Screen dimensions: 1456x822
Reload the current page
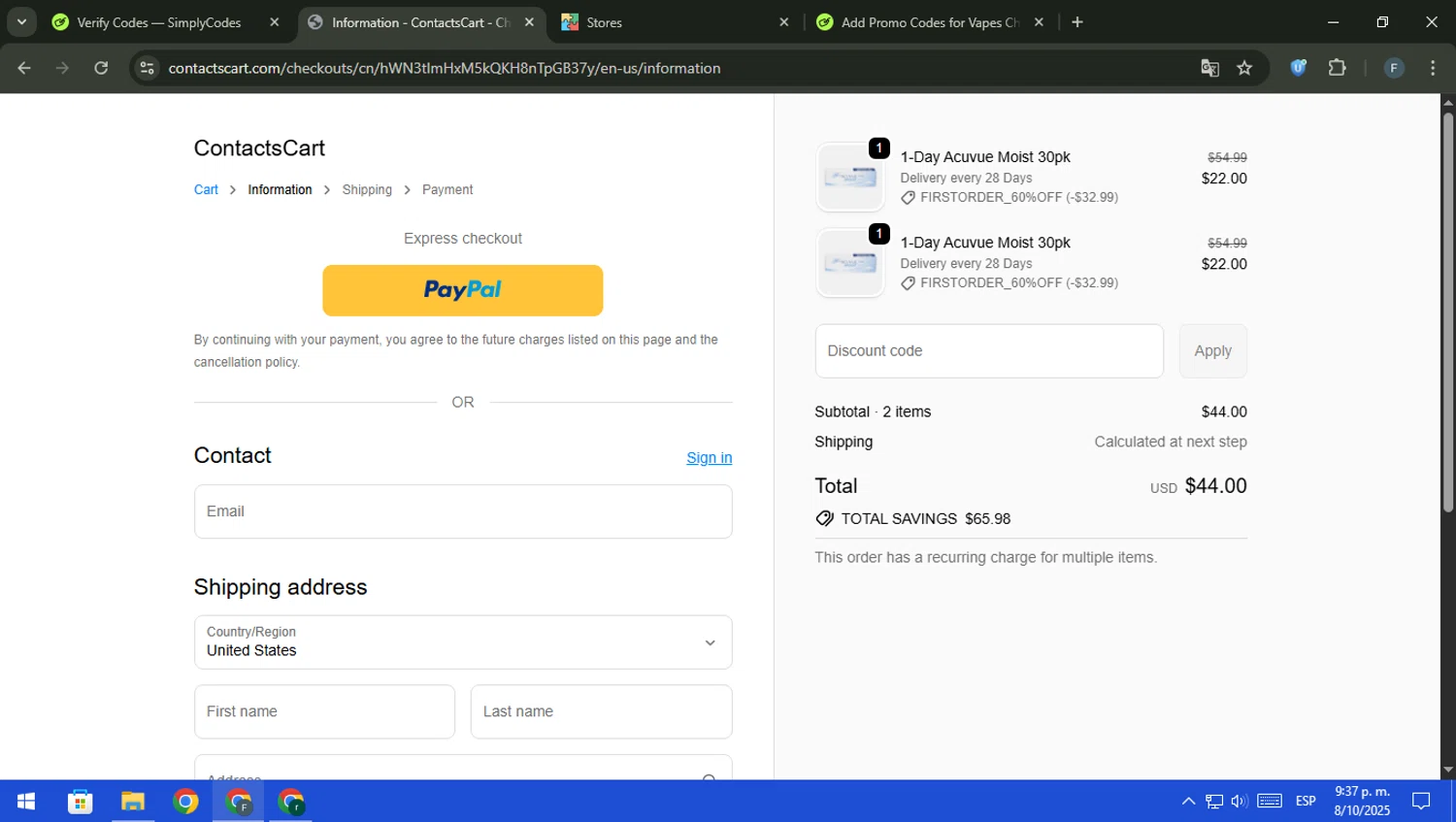(x=101, y=68)
